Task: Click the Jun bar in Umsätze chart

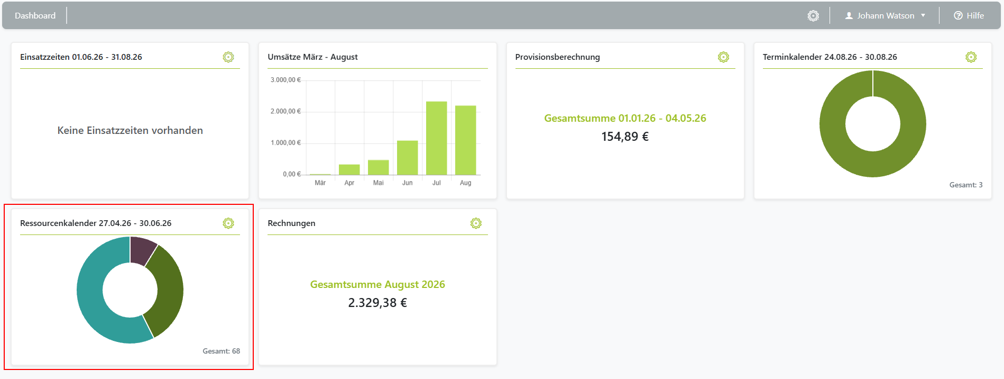Action: (x=407, y=157)
